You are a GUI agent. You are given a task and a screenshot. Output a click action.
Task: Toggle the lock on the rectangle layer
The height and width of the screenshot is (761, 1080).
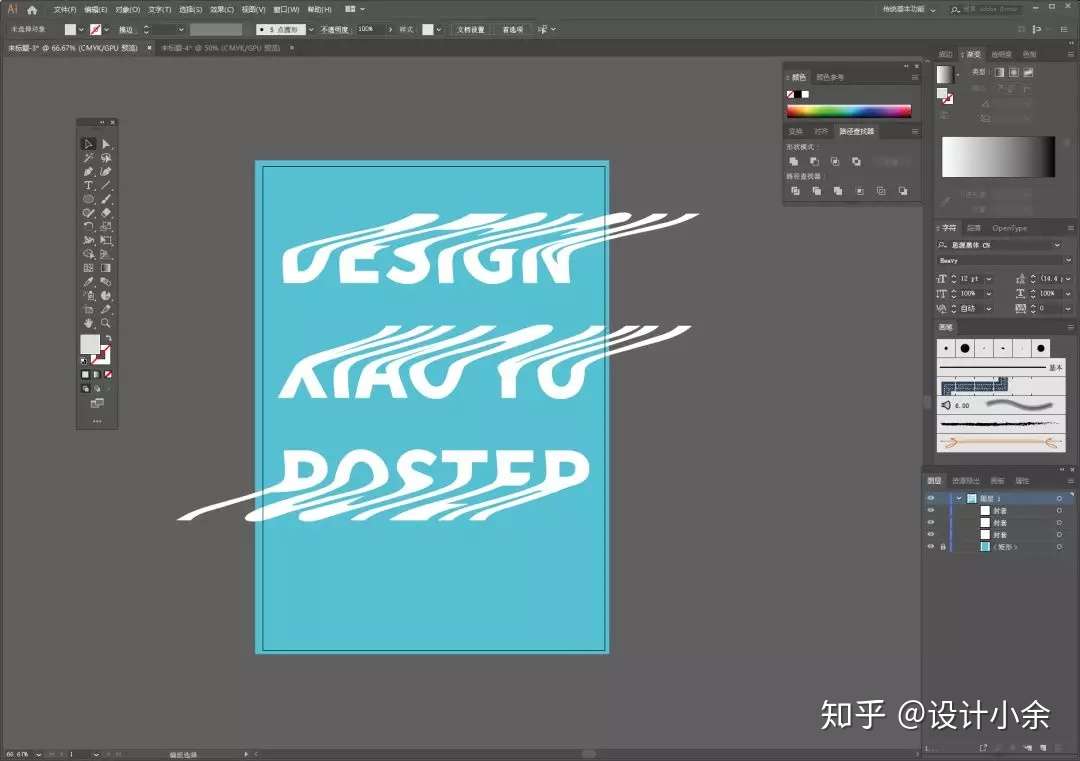[943, 547]
